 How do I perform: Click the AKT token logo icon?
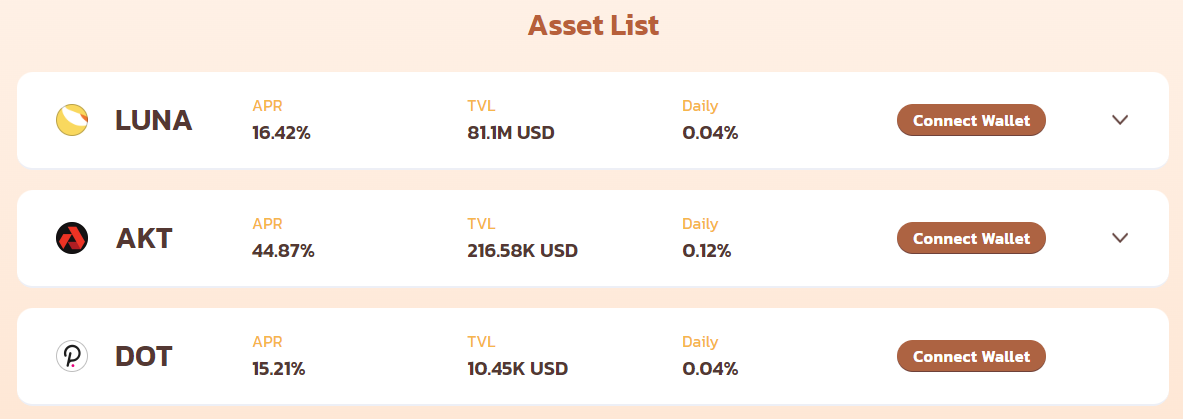[72, 239]
